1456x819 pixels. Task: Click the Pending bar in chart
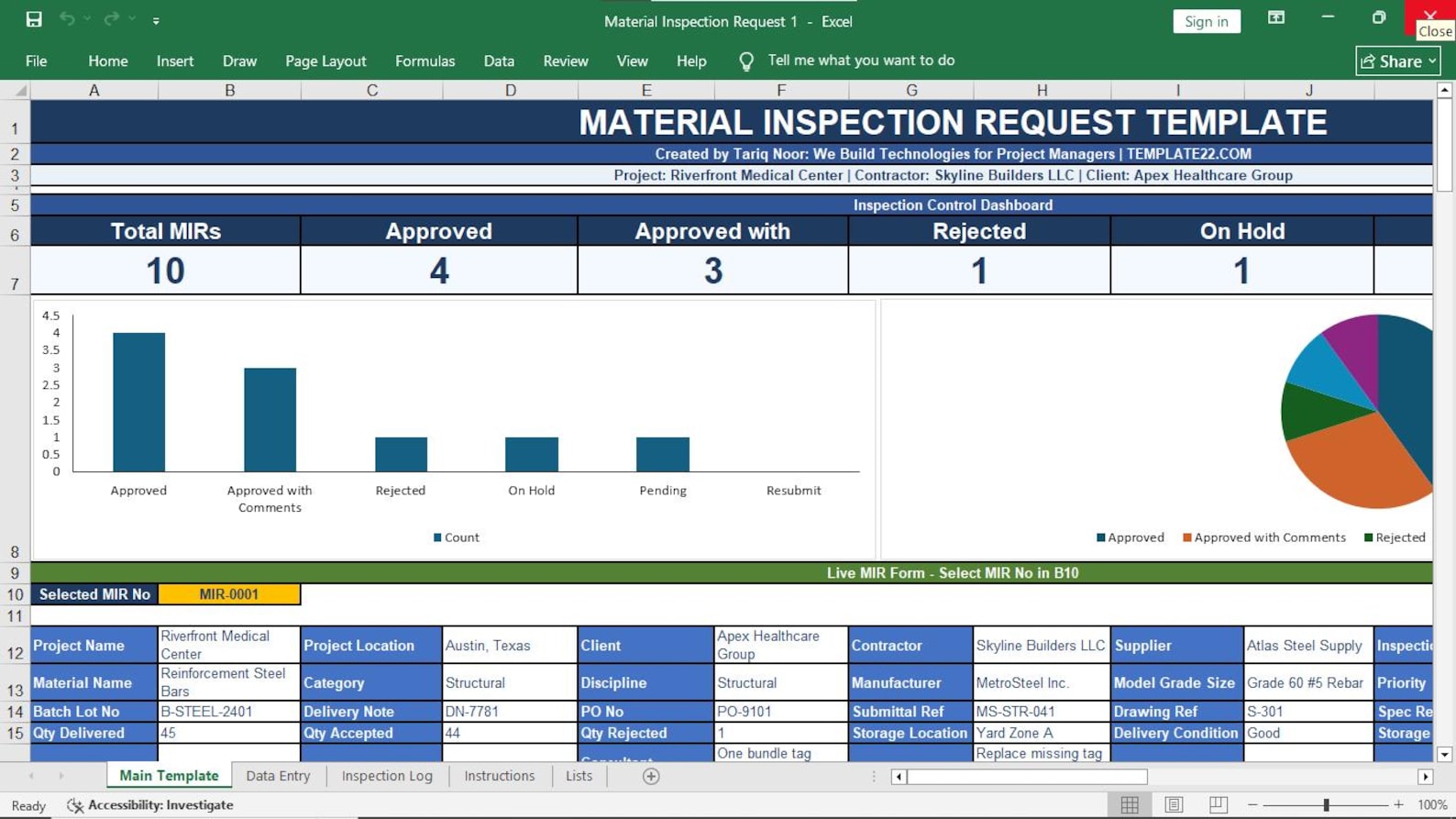coord(663,454)
